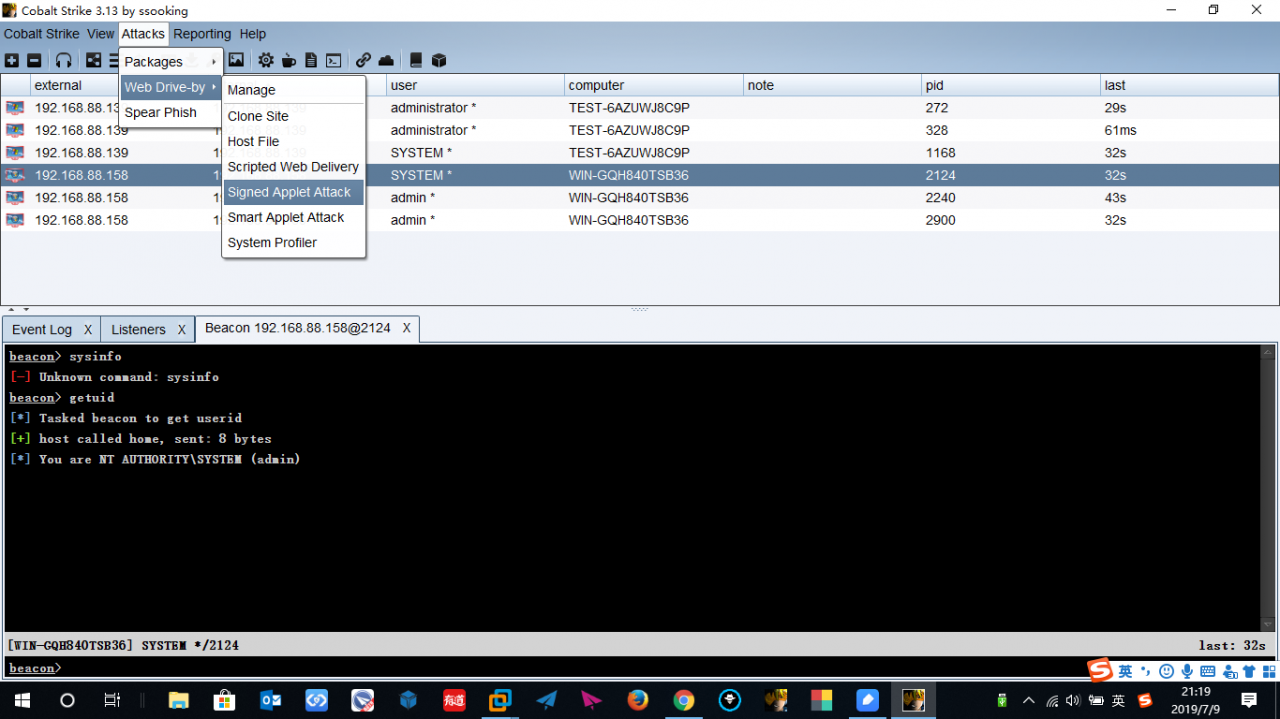Select the SYSTEM session with pid 1168
Screen dimensions: 1280x719
[640, 153]
